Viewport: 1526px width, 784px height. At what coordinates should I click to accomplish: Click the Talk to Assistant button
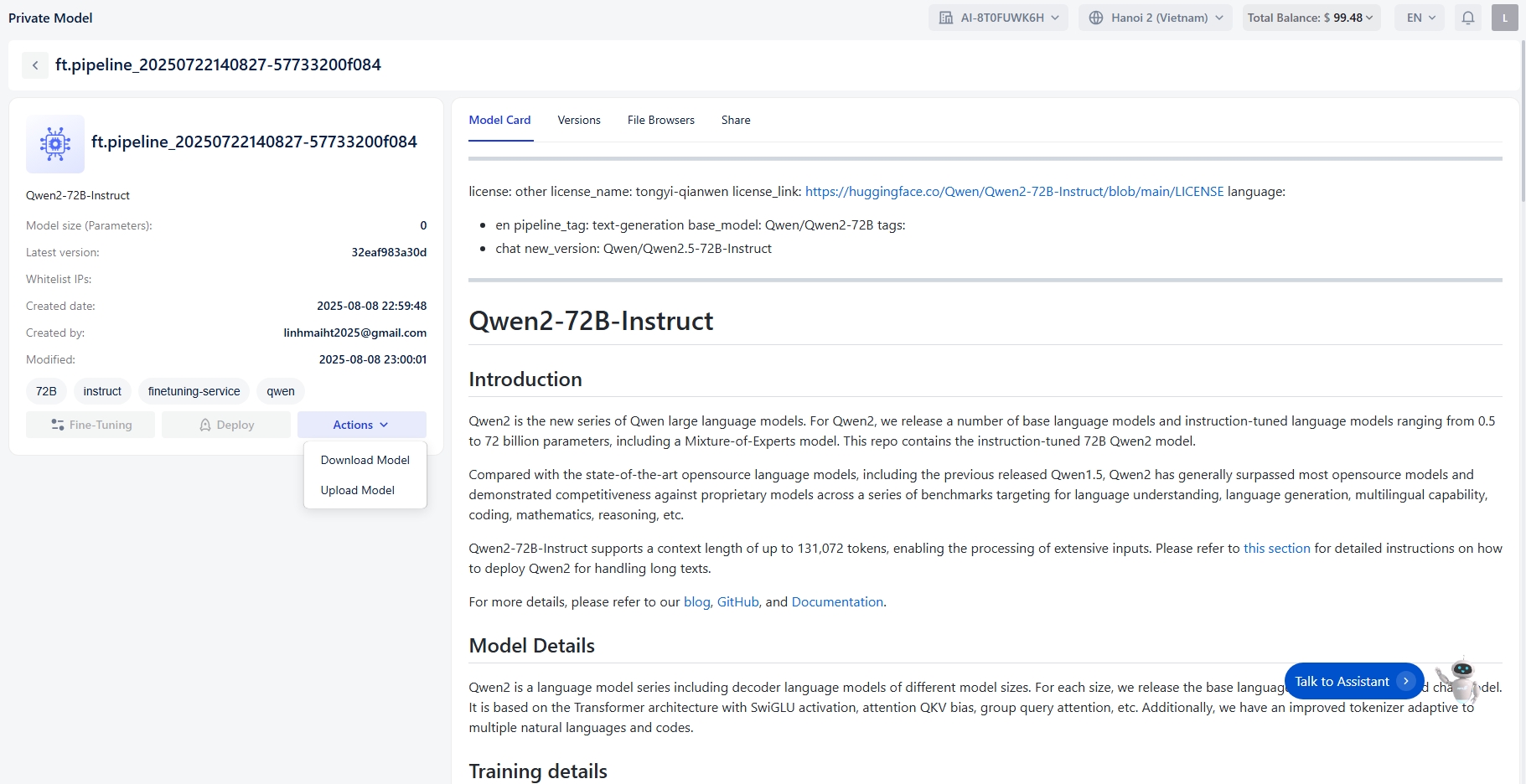tap(1353, 681)
